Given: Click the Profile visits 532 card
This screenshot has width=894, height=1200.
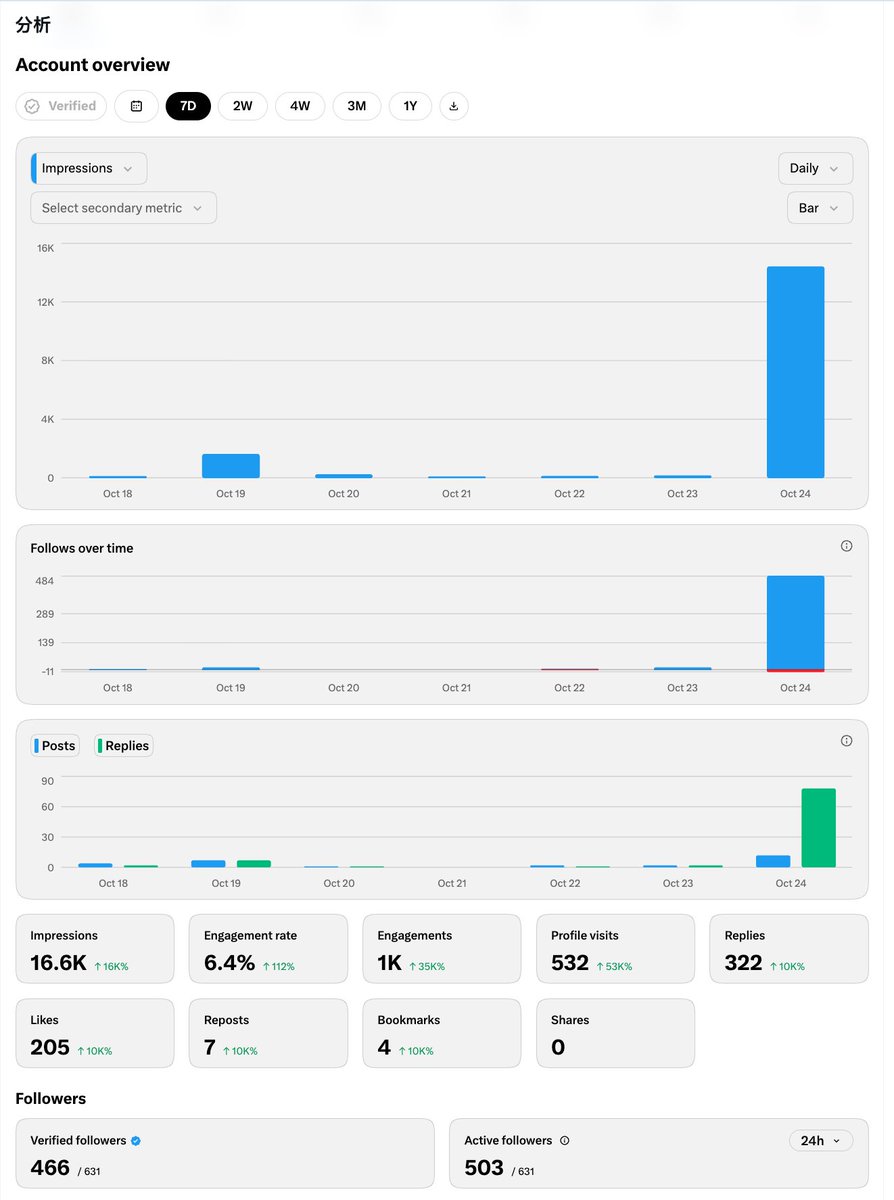Looking at the screenshot, I should pos(615,949).
